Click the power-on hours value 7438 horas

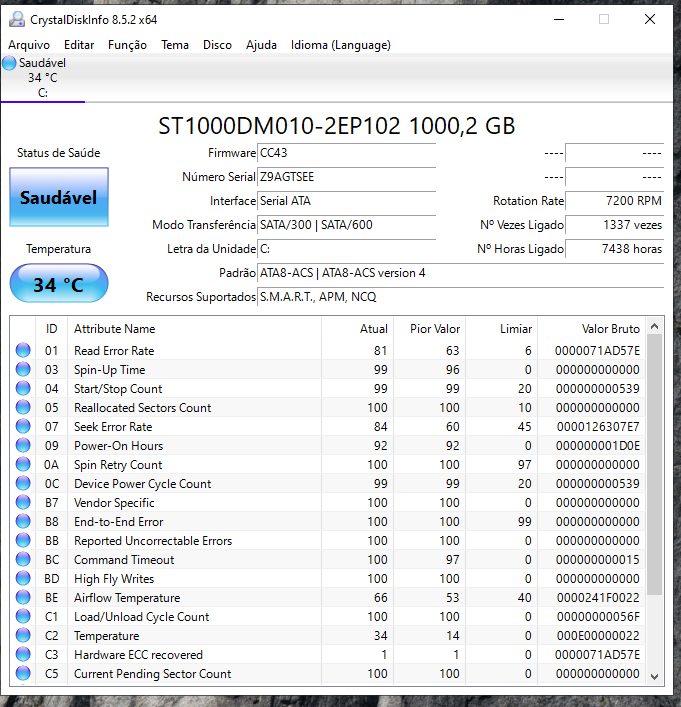[x=614, y=249]
